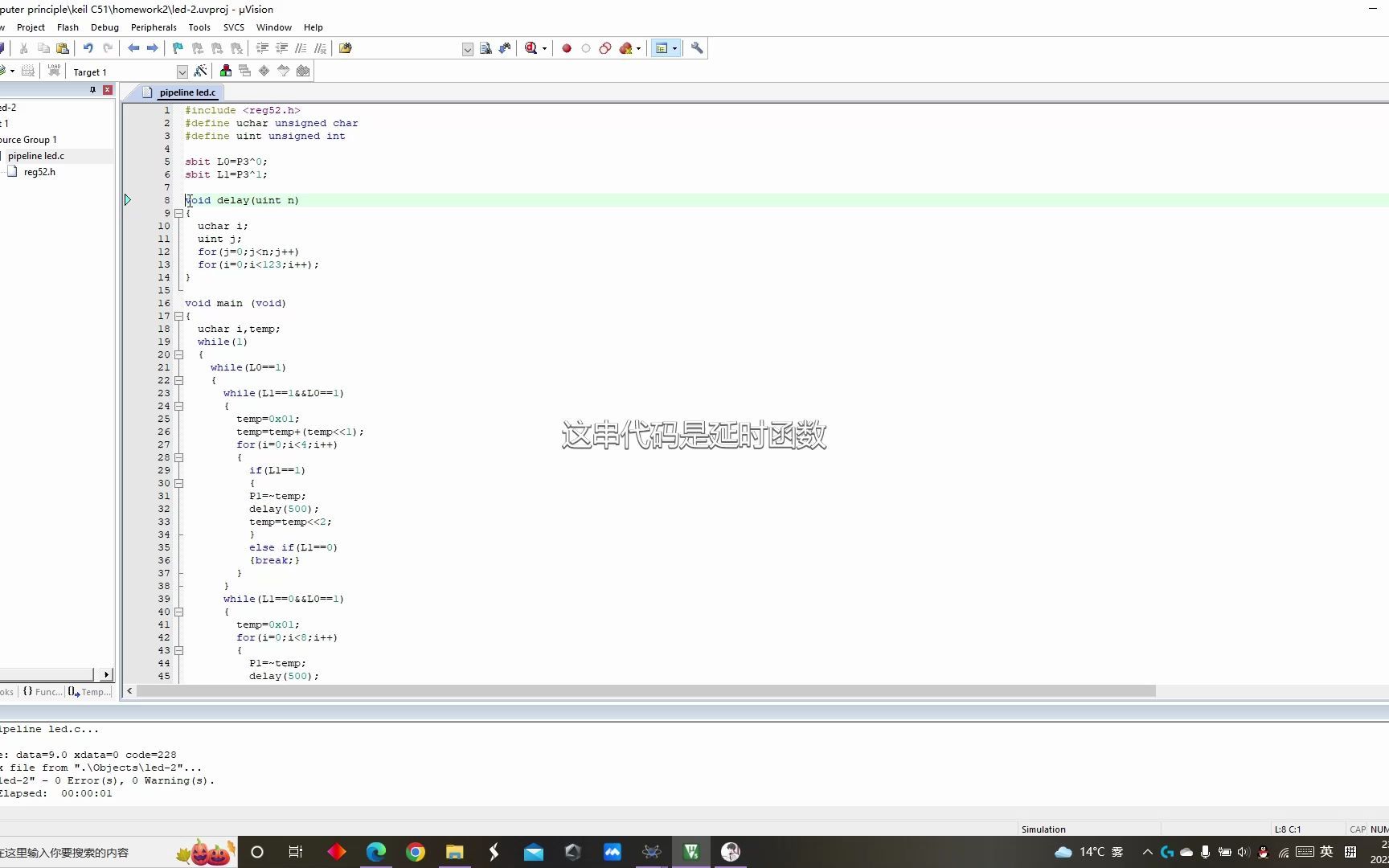Open the kill breakpoints dropdown arrow
Viewport: 1389px width, 868px height.
638,48
